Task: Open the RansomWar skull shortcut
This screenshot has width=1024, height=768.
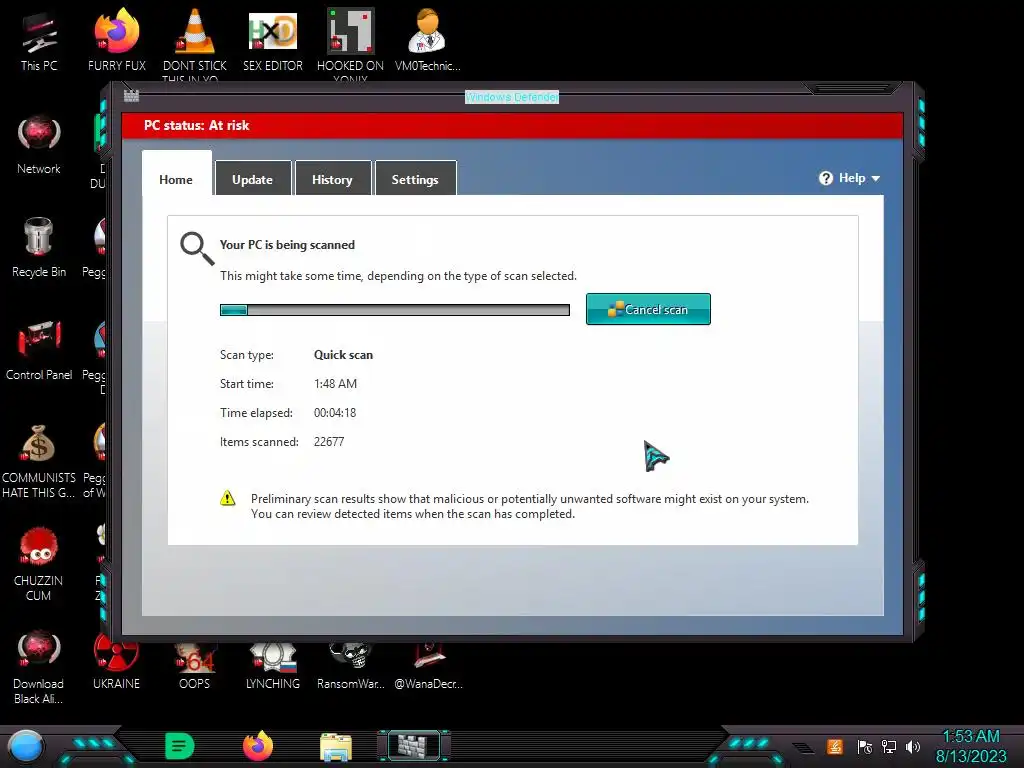Action: point(350,665)
